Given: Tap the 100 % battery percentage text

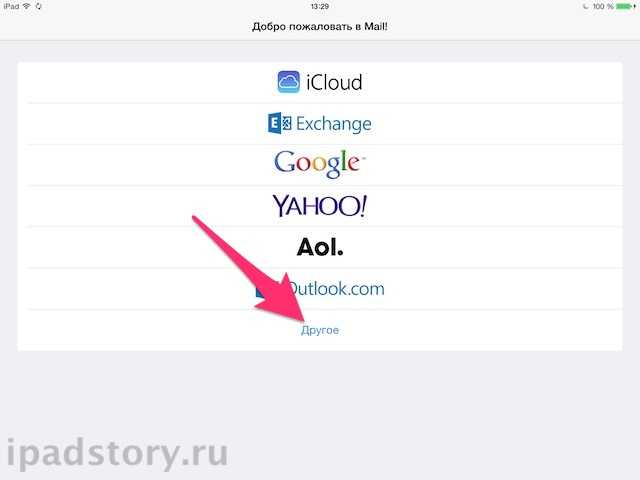Looking at the screenshot, I should [603, 7].
